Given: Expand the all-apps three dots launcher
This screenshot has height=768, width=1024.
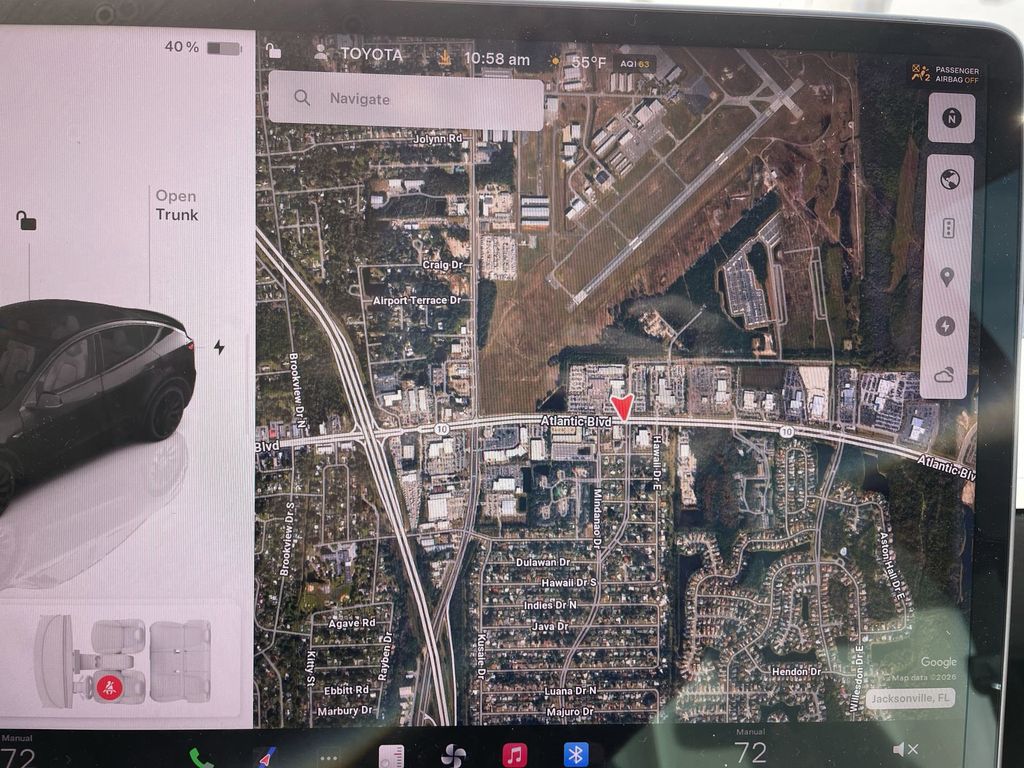Looking at the screenshot, I should tap(329, 757).
